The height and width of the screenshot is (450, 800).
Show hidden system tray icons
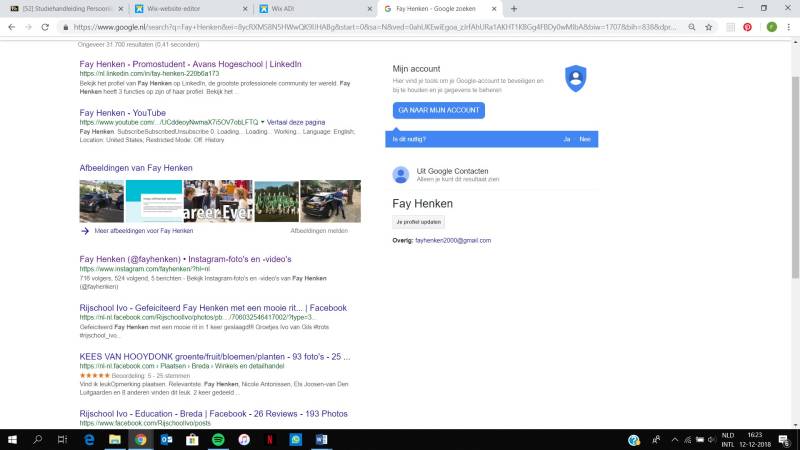click(x=674, y=440)
